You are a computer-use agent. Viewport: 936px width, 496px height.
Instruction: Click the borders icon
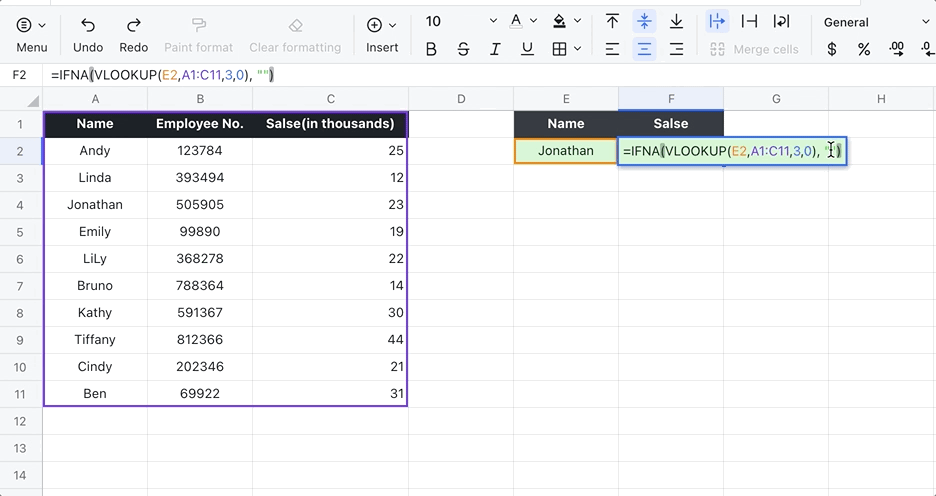pos(559,50)
